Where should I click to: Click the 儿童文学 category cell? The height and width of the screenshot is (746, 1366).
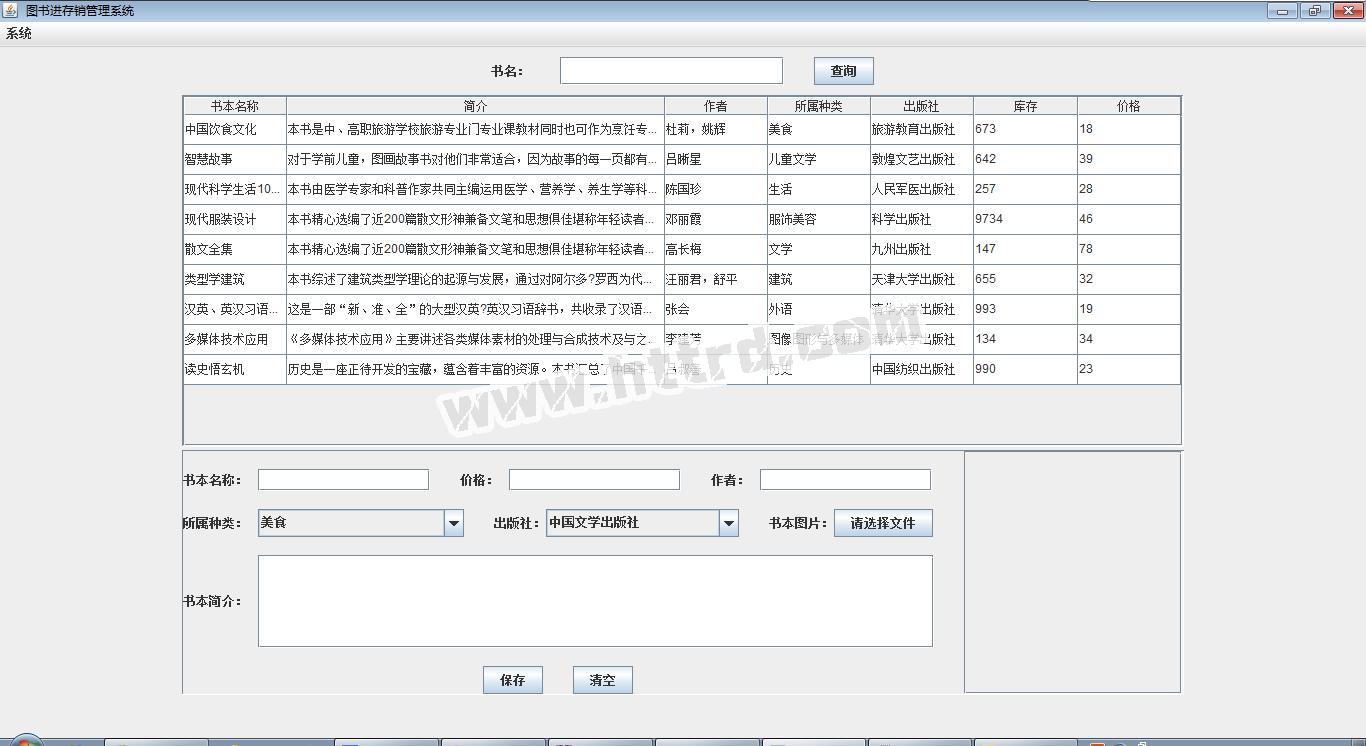pos(819,159)
